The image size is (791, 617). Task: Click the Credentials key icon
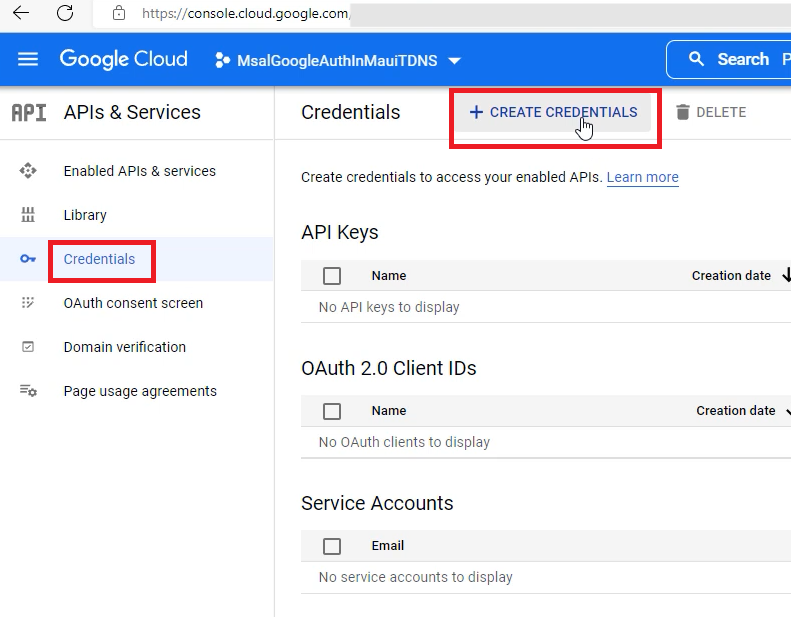point(28,259)
